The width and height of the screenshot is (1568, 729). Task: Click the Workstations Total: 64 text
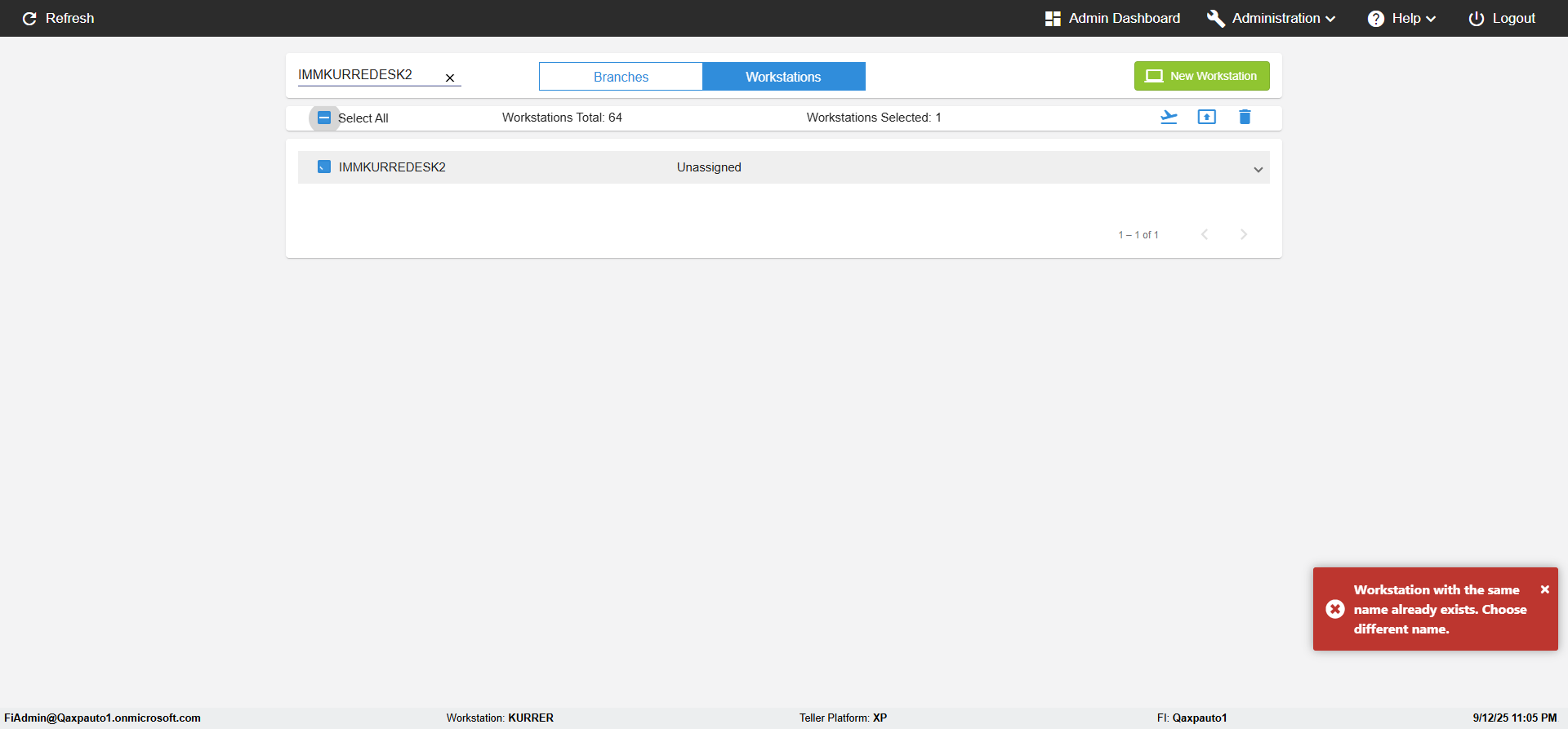[562, 118]
